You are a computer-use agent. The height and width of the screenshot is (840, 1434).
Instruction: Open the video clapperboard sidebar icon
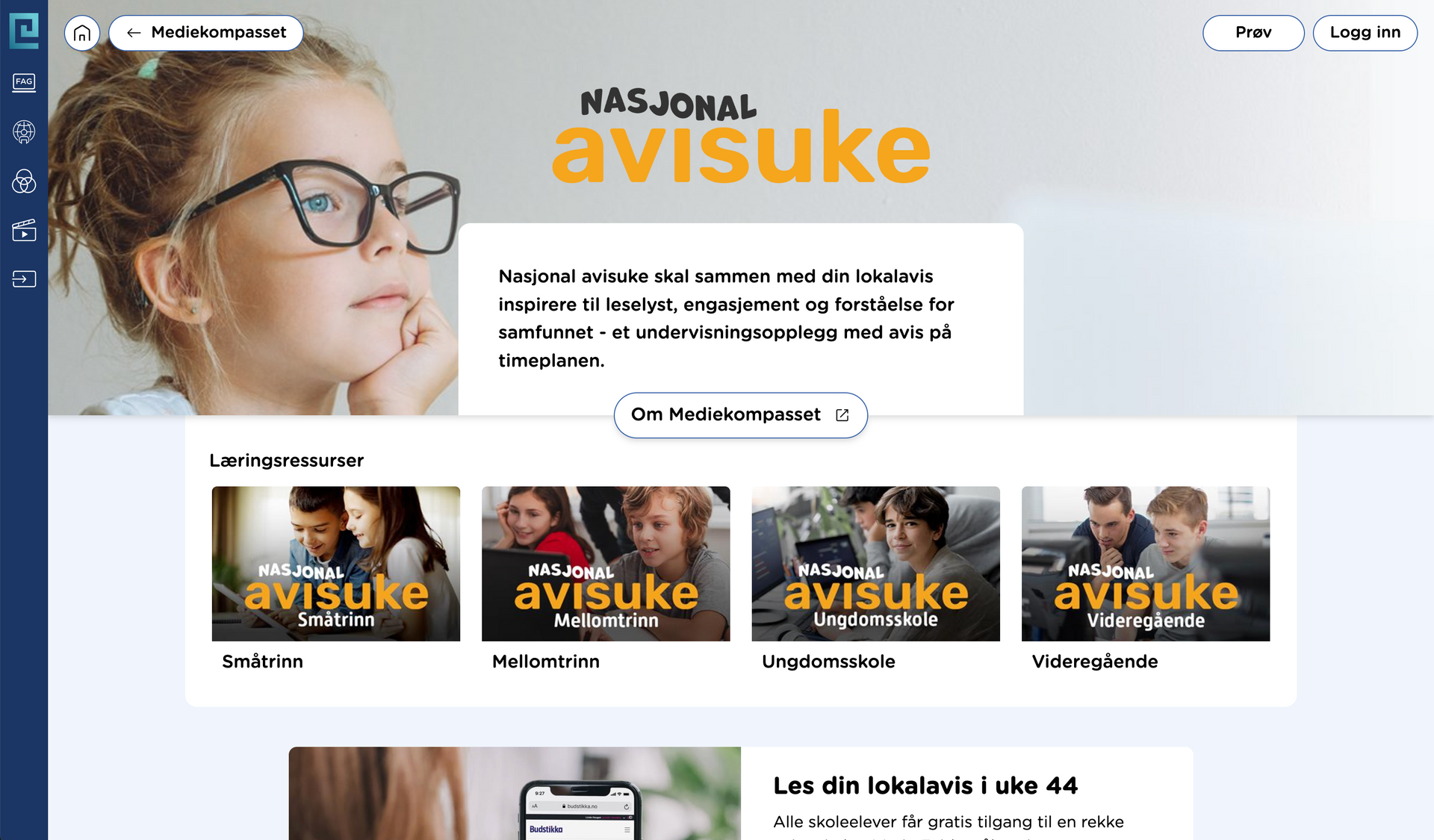pyautogui.click(x=24, y=230)
